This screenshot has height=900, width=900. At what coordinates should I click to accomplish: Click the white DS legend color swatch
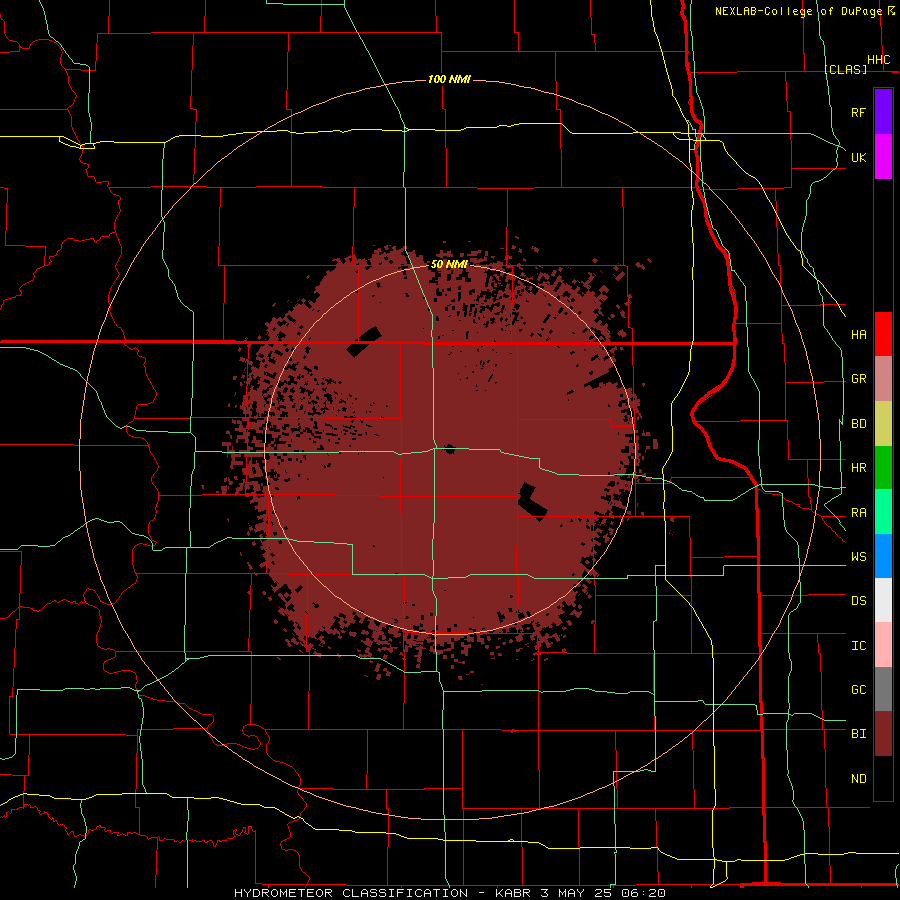[x=883, y=600]
